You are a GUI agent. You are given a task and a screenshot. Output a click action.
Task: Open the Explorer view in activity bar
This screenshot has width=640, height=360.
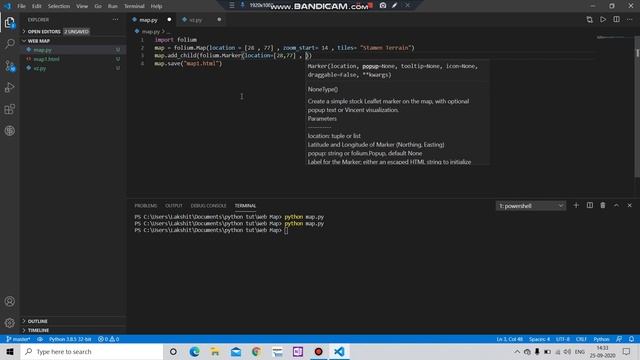coord(10,22)
